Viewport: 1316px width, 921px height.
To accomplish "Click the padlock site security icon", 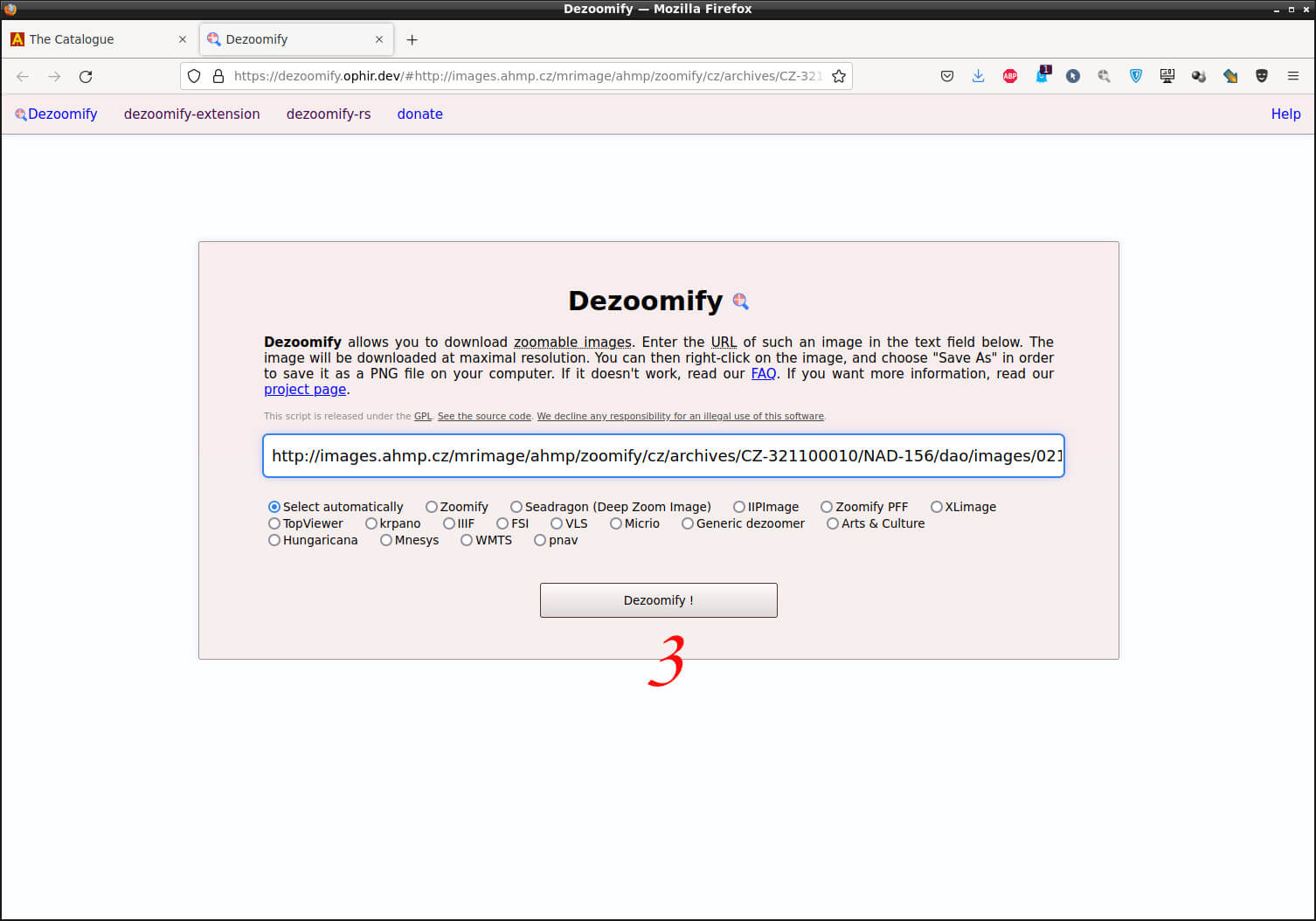I will pos(218,76).
